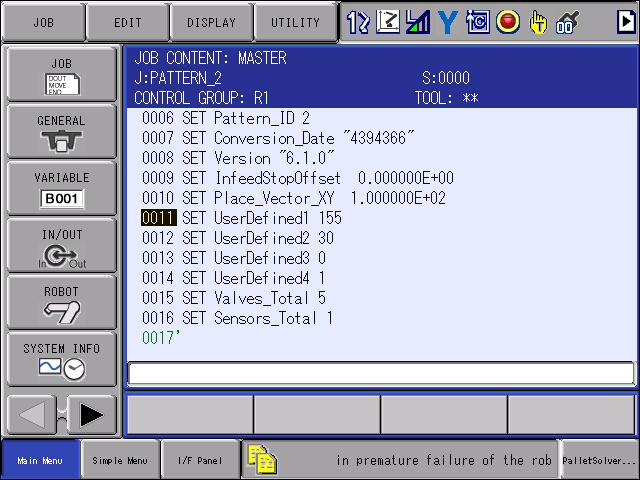Image resolution: width=640 pixels, height=480 pixels.
Task: Open the JOB top menu
Action: [44, 22]
